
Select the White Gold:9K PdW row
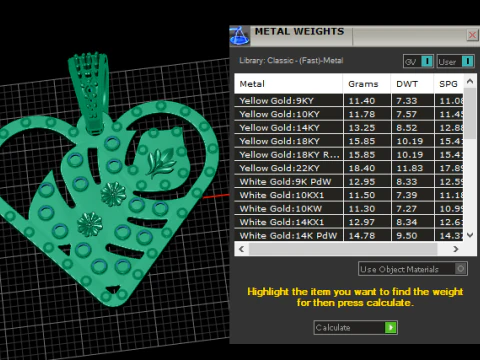[349, 182]
